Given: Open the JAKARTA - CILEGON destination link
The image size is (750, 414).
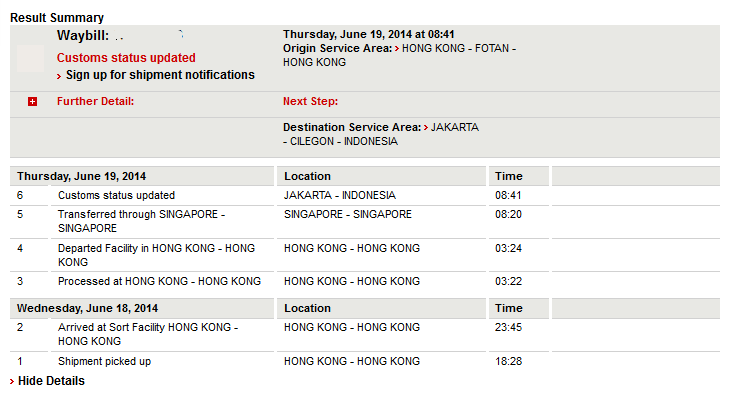Looking at the screenshot, I should pyautogui.click(x=454, y=128).
